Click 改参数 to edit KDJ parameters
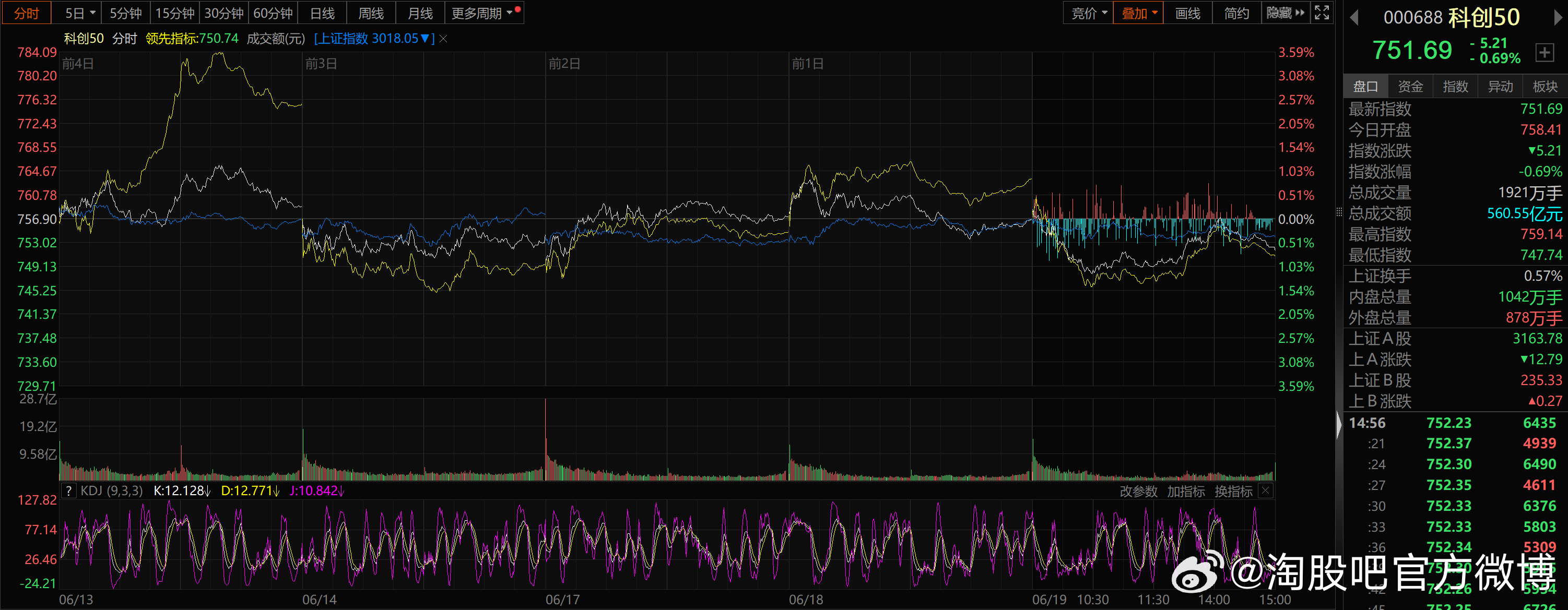Viewport: 1568px width, 610px height. tap(1138, 492)
